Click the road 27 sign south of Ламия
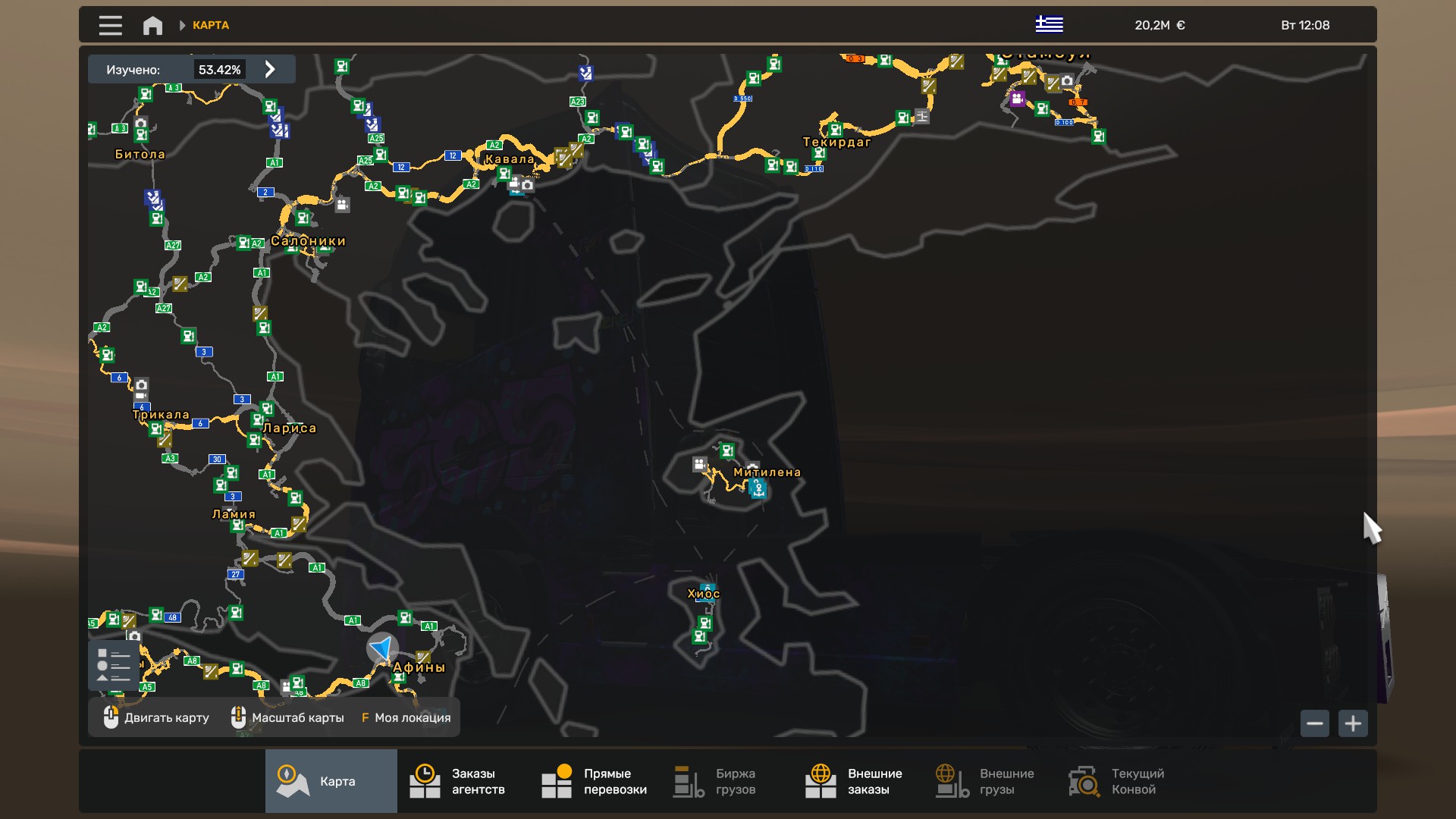The height and width of the screenshot is (819, 1456). click(236, 575)
